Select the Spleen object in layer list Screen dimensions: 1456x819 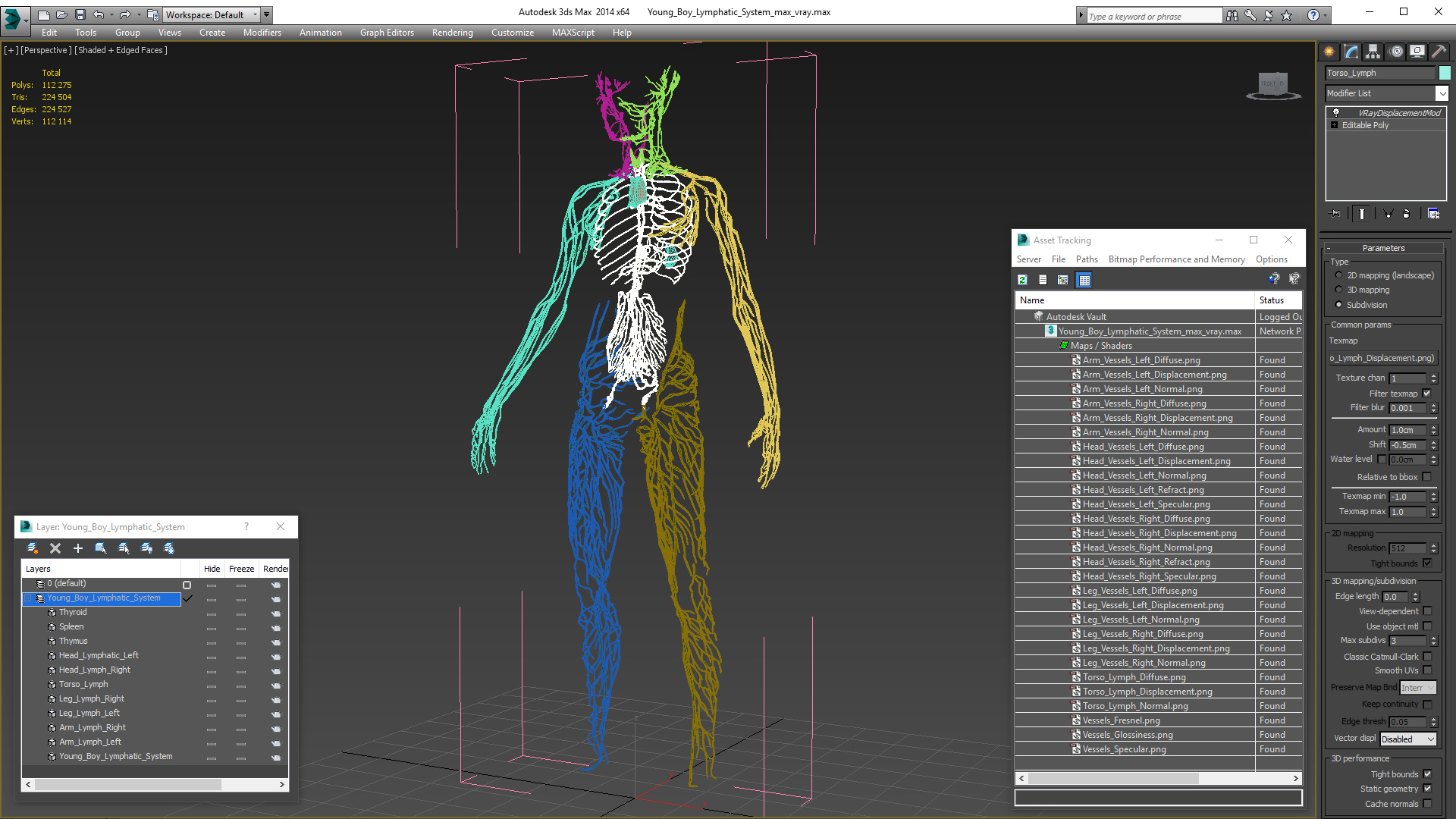(71, 626)
